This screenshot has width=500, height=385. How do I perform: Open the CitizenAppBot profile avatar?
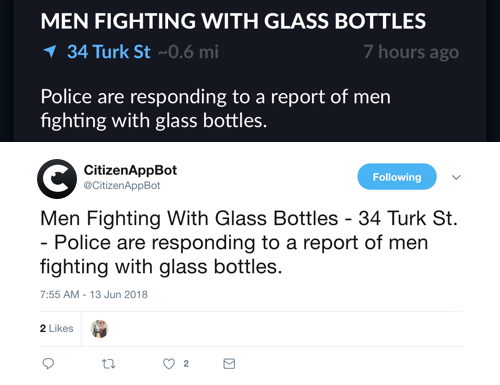click(x=57, y=179)
